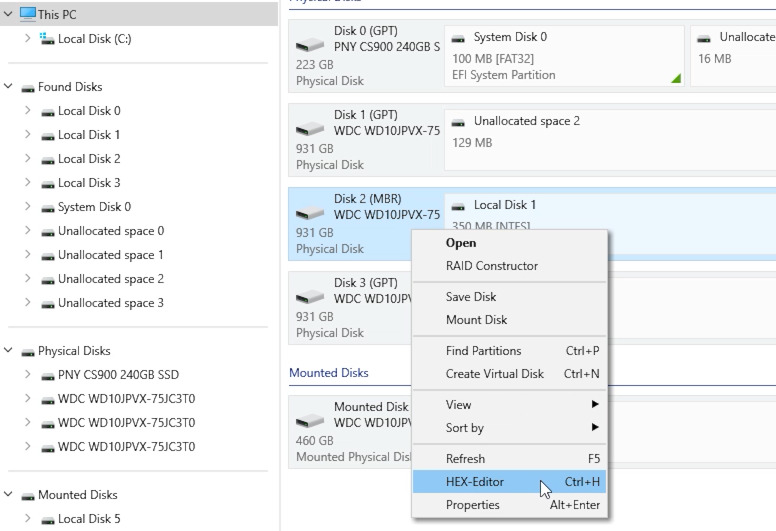The width and height of the screenshot is (776, 531).
Task: Click the System Disk 0 tree icon
Action: pos(48,208)
